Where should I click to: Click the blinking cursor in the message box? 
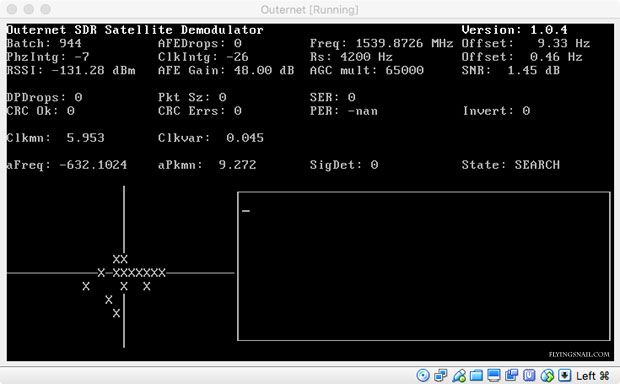[x=246, y=211]
